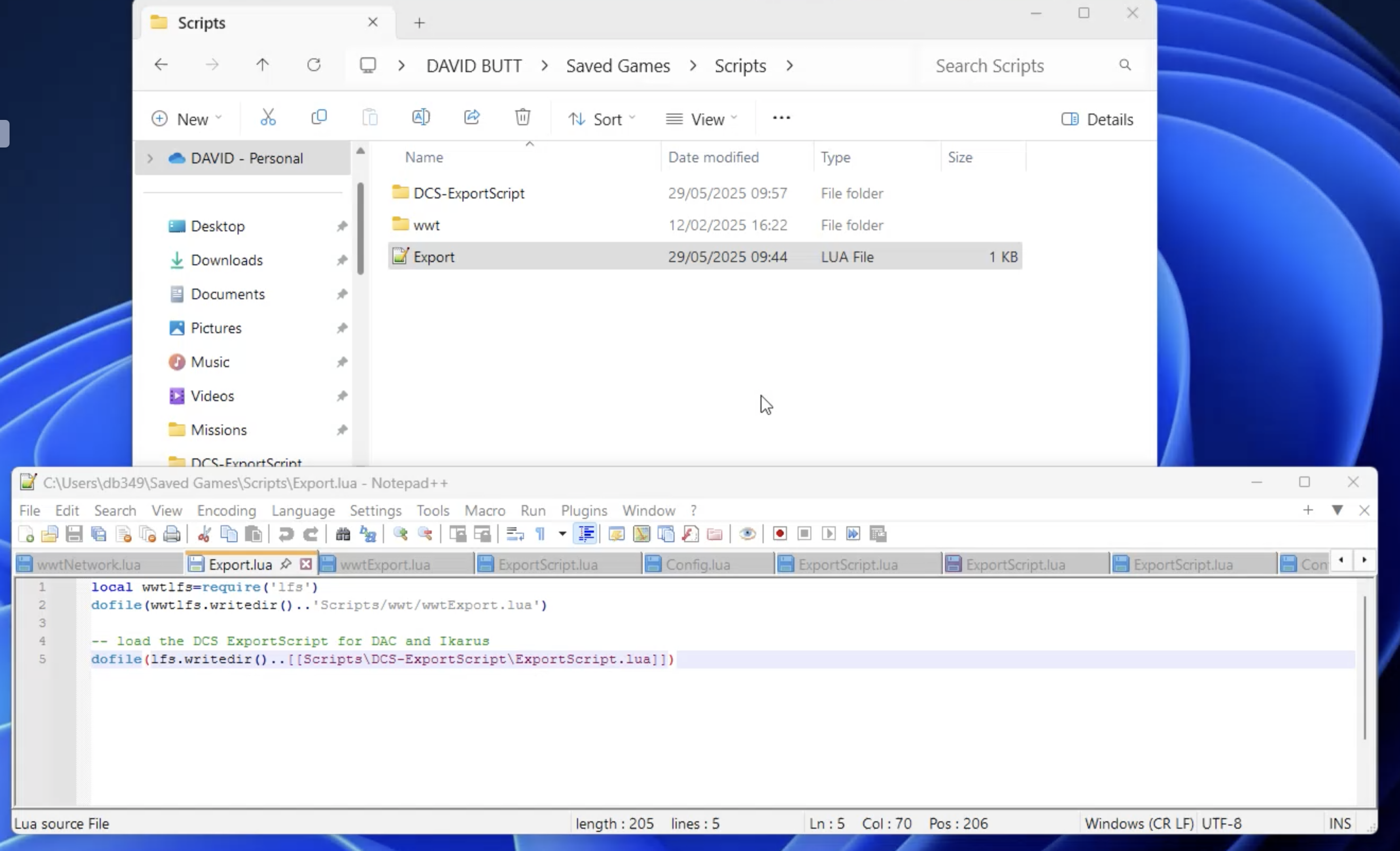Zoom in using the Notepad++ toolbar icon
Image resolution: width=1400 pixels, height=851 pixels.
(x=400, y=534)
